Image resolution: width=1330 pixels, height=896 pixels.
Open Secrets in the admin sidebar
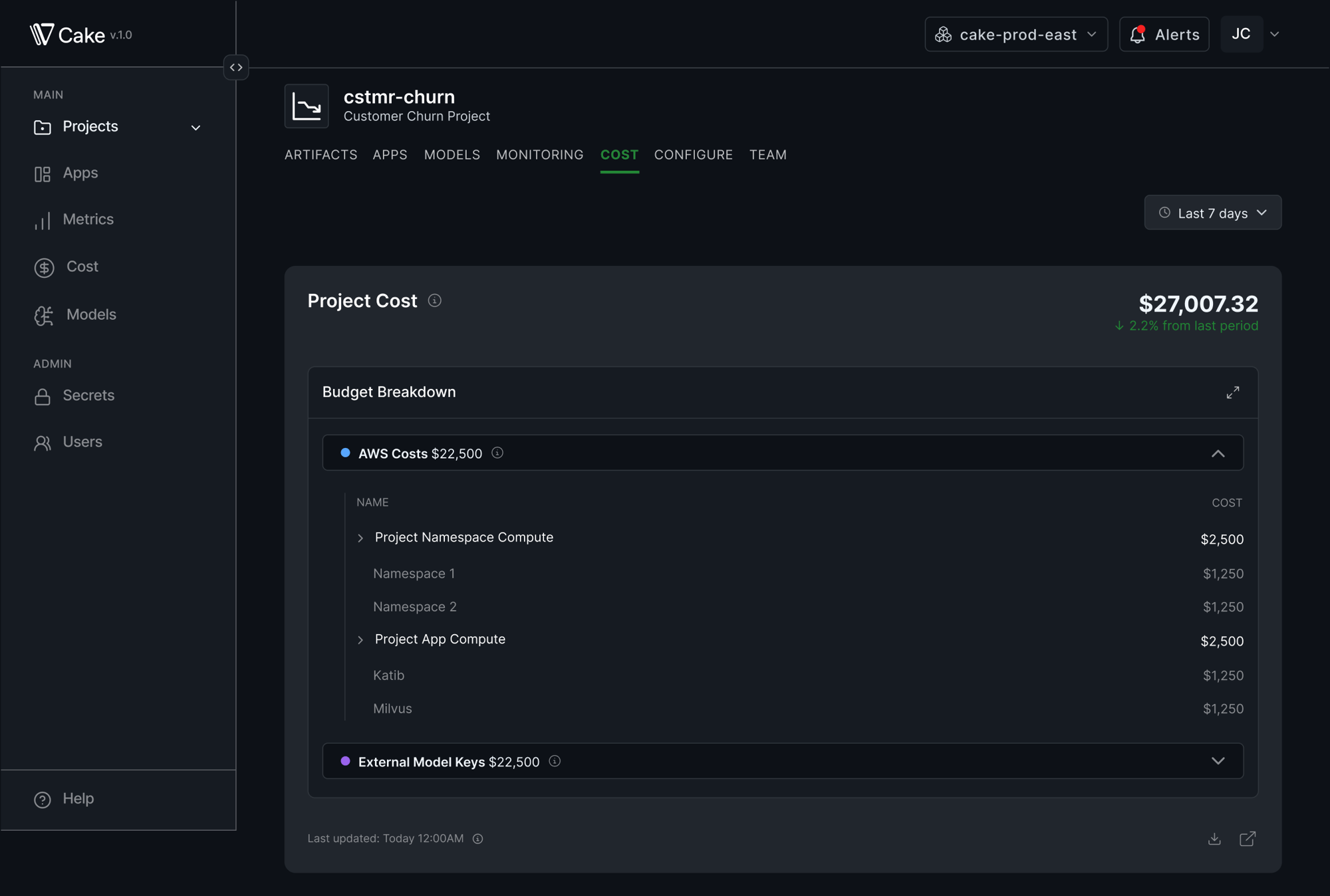click(x=88, y=395)
